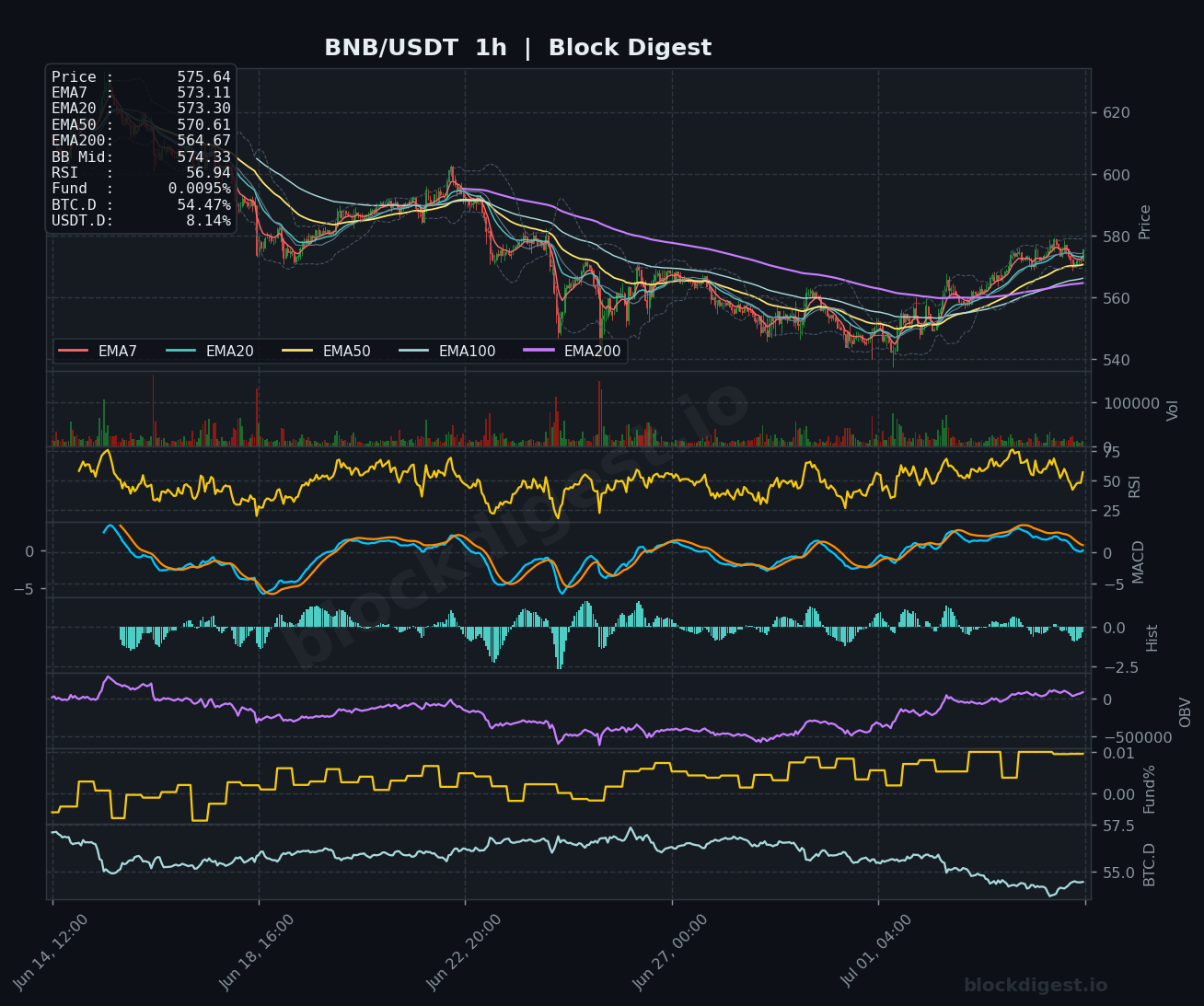
Task: Click the chart title BNB/USDT 1h Block Digest
Action: (x=517, y=48)
